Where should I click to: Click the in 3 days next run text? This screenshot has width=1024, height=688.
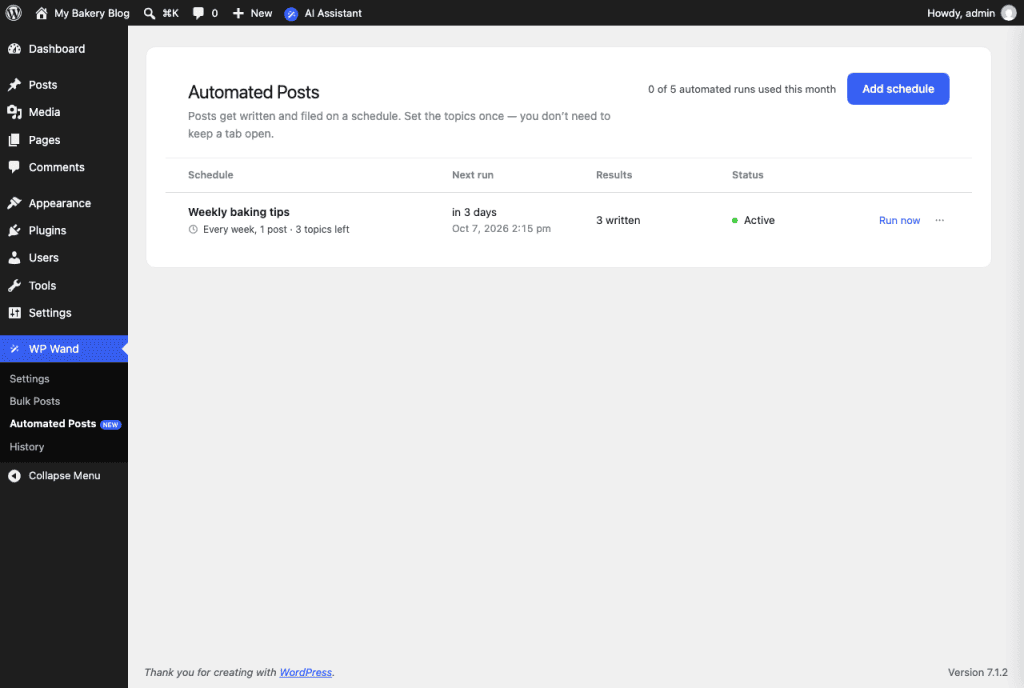[x=474, y=212]
